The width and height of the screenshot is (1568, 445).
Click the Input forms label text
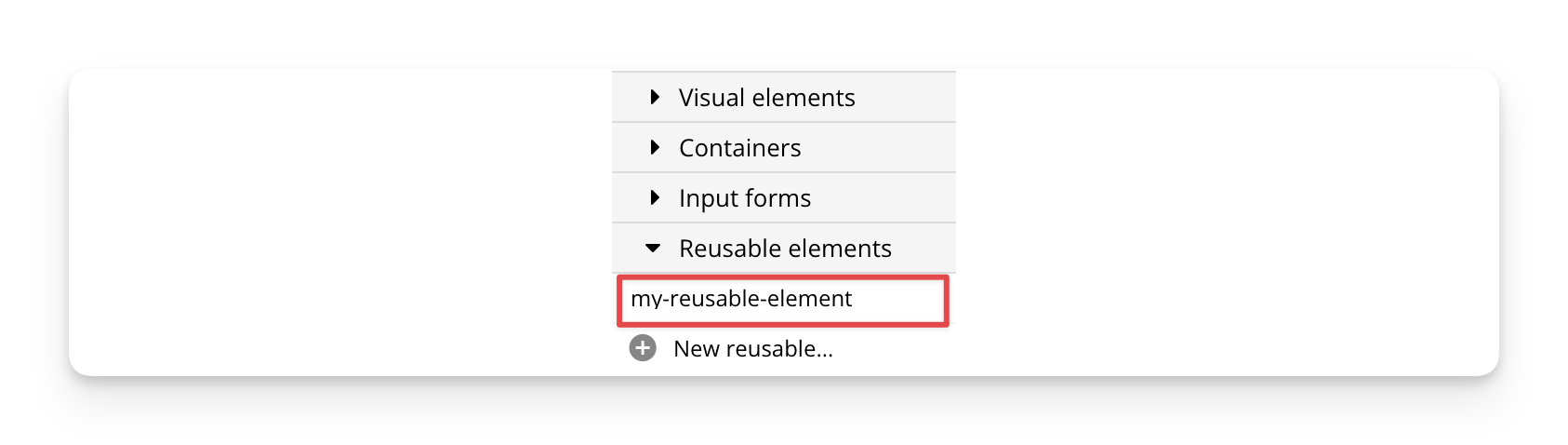745,198
